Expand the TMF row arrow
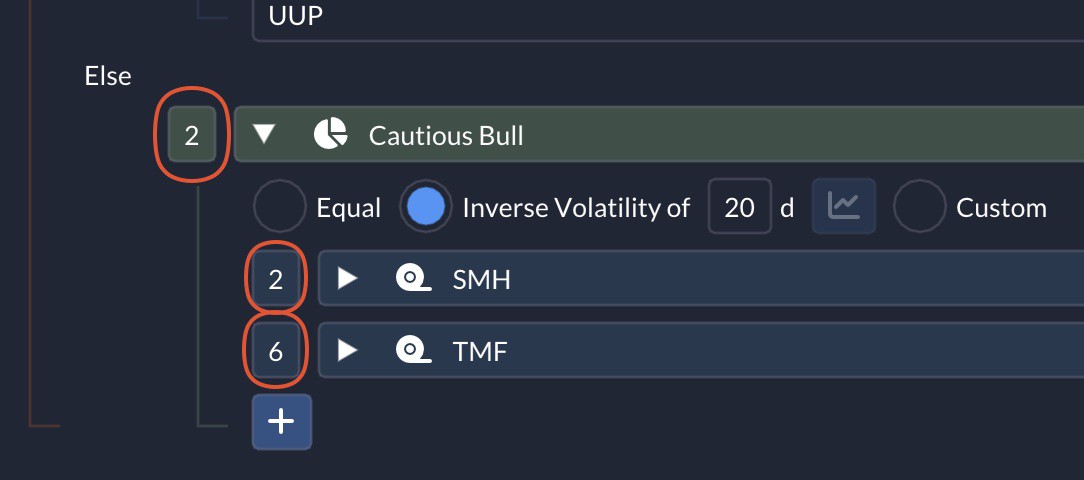 [347, 350]
